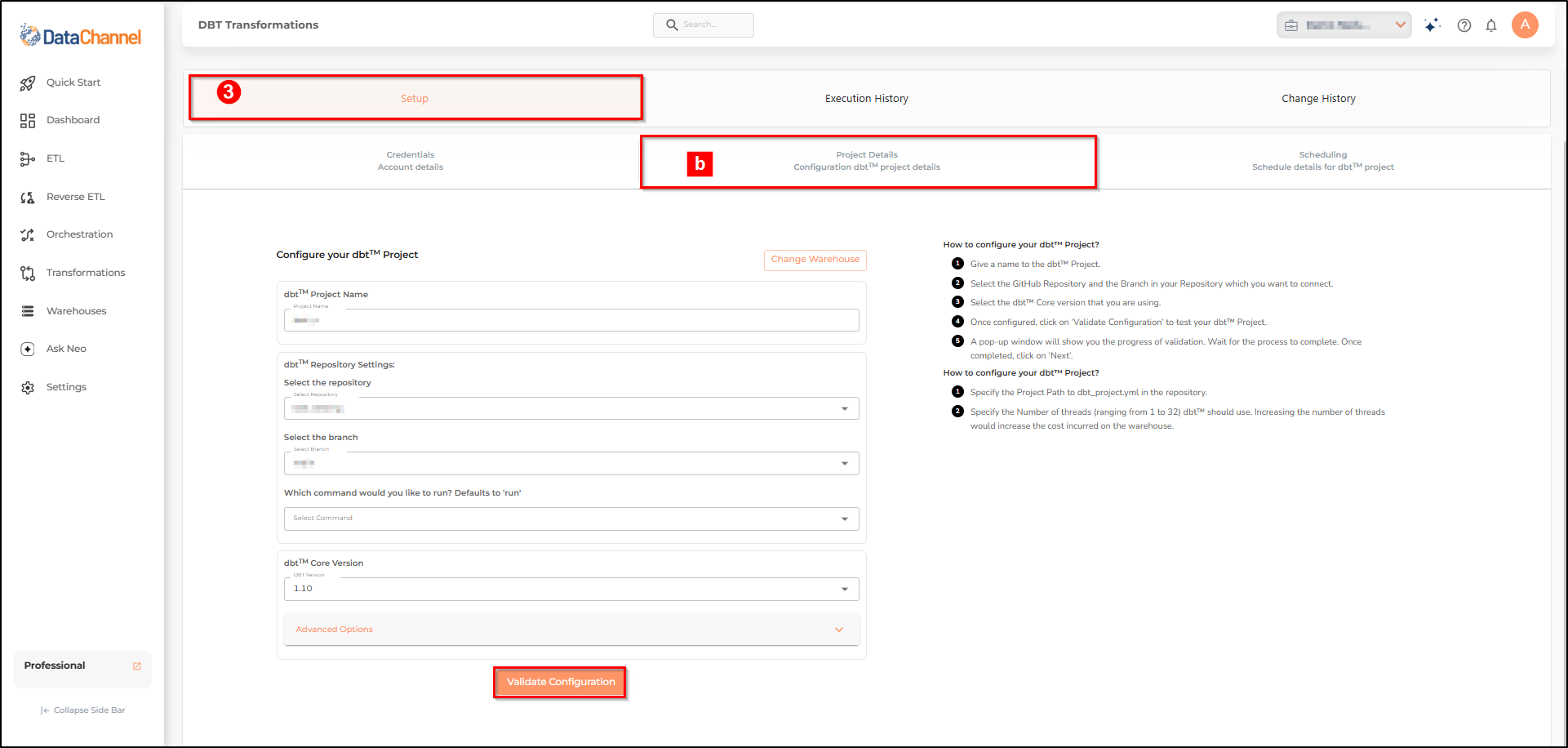
Task: Open Warehouses in the sidebar
Action: click(77, 311)
